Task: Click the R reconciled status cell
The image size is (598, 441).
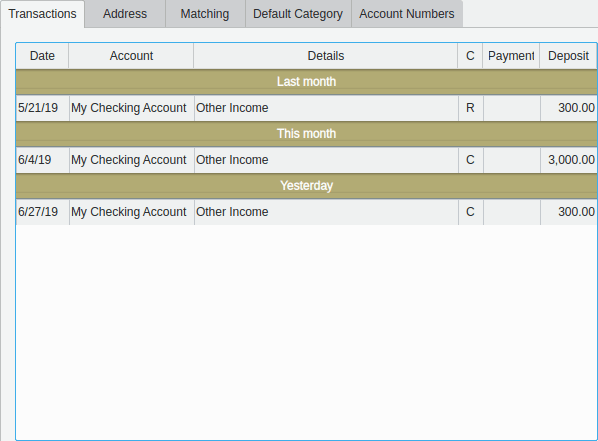Action: tap(471, 108)
